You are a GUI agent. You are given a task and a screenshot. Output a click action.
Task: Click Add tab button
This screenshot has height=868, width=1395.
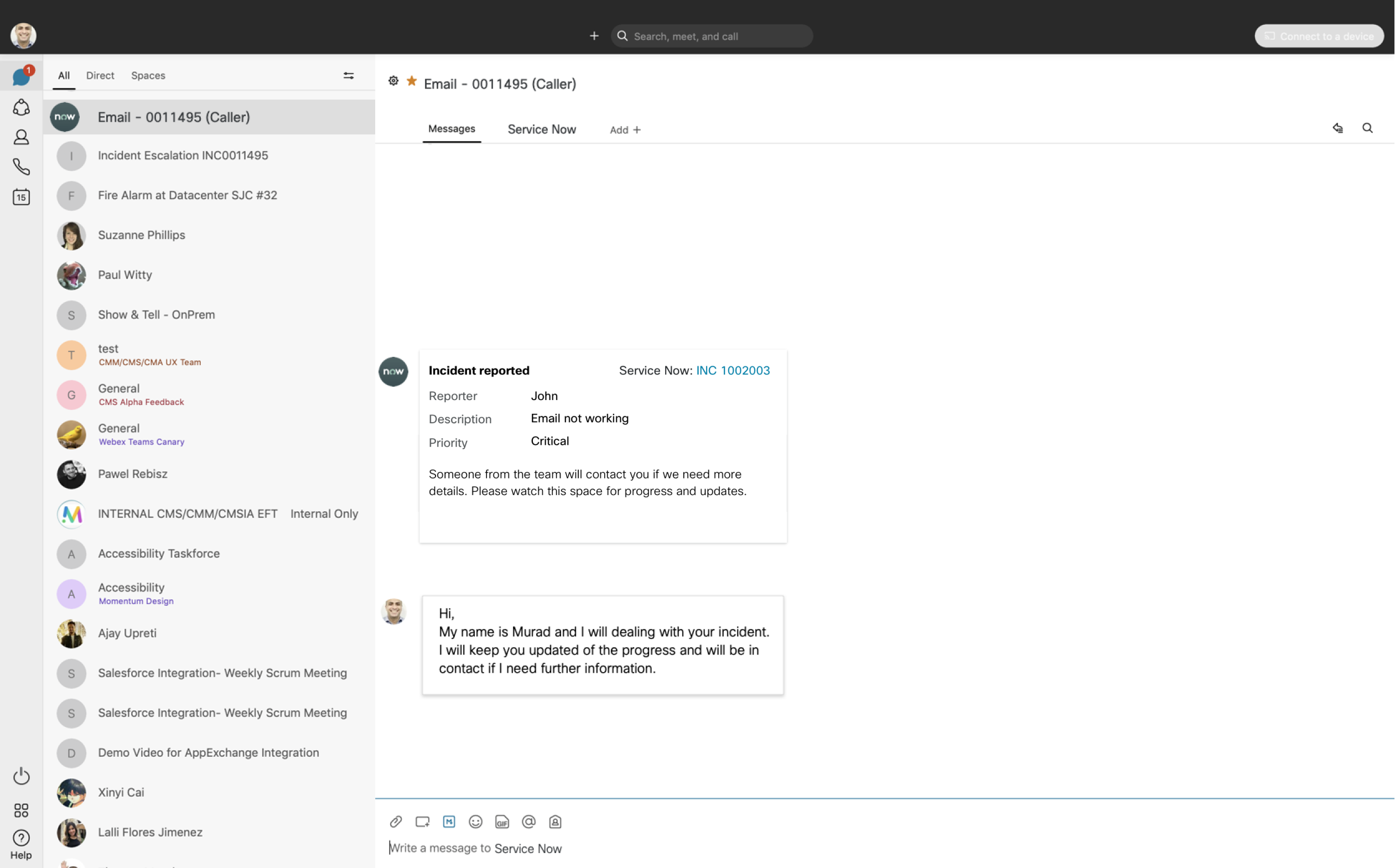pyautogui.click(x=625, y=131)
